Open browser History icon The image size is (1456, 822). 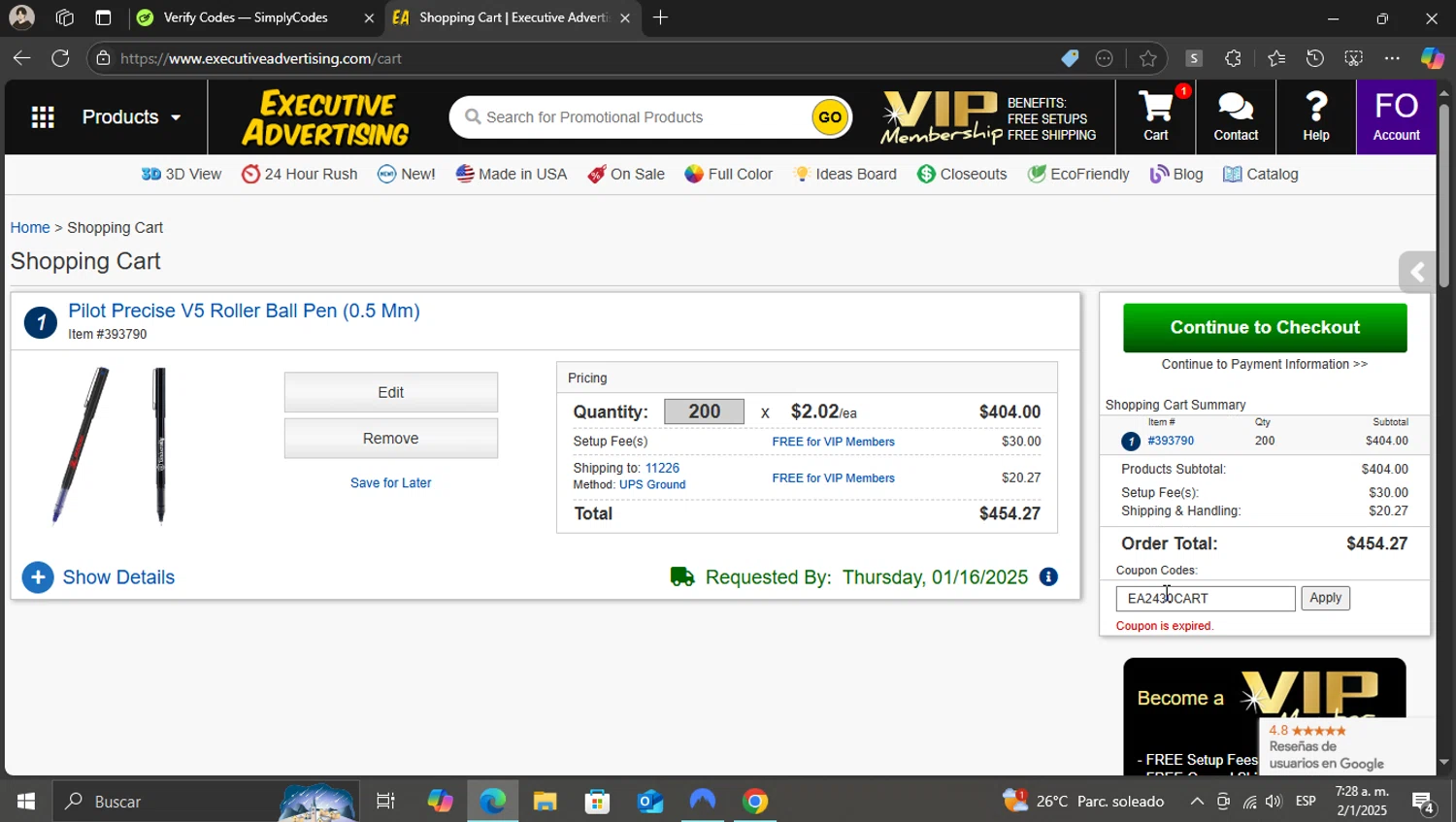[1314, 58]
